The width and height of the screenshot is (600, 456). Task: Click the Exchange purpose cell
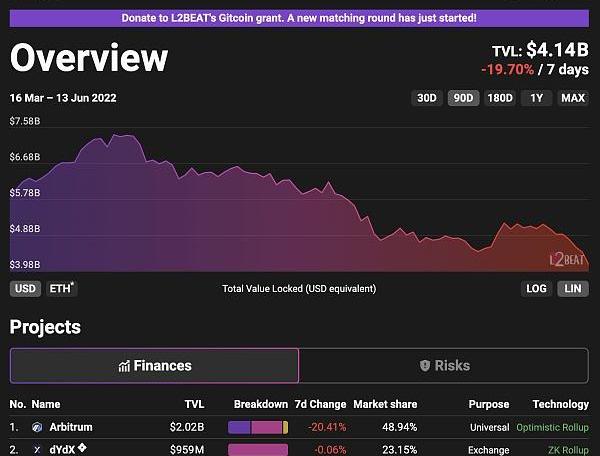(x=489, y=450)
